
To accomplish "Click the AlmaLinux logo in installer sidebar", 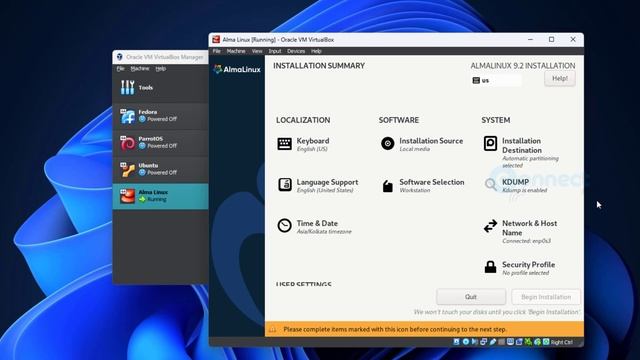I will point(237,69).
